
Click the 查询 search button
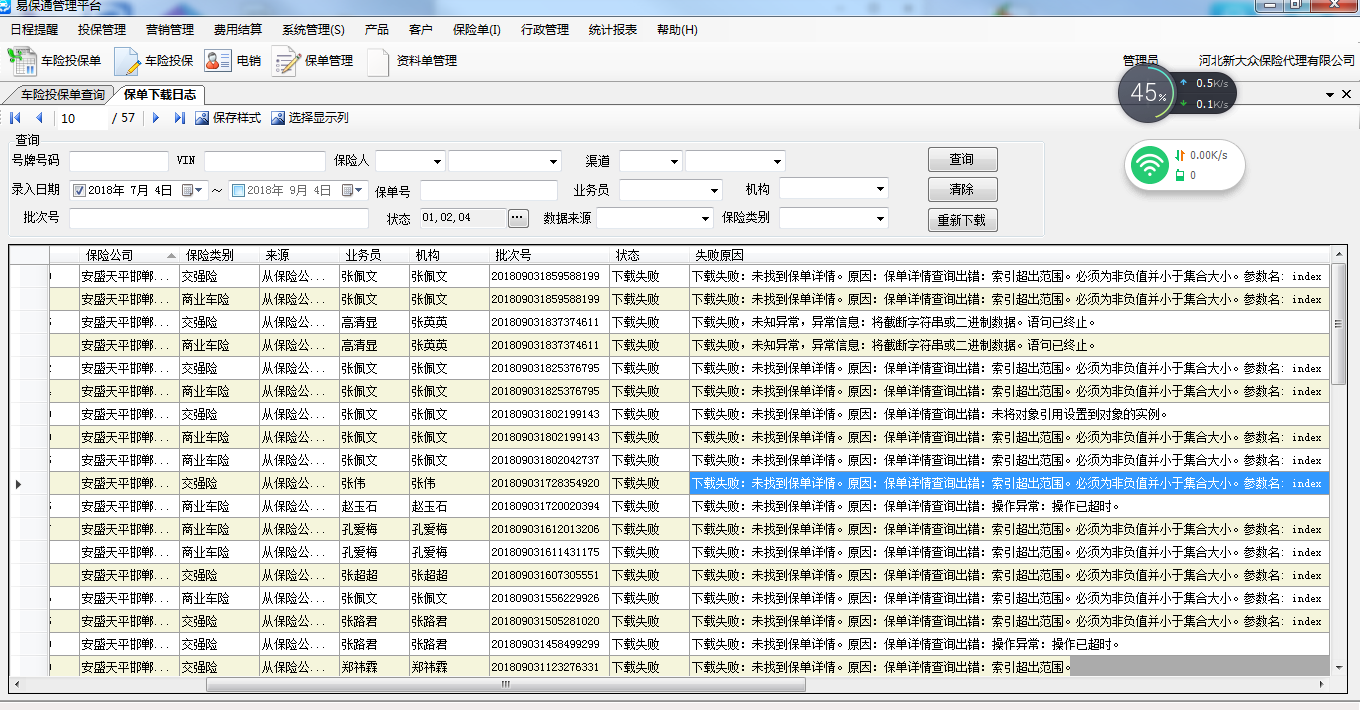(961, 160)
